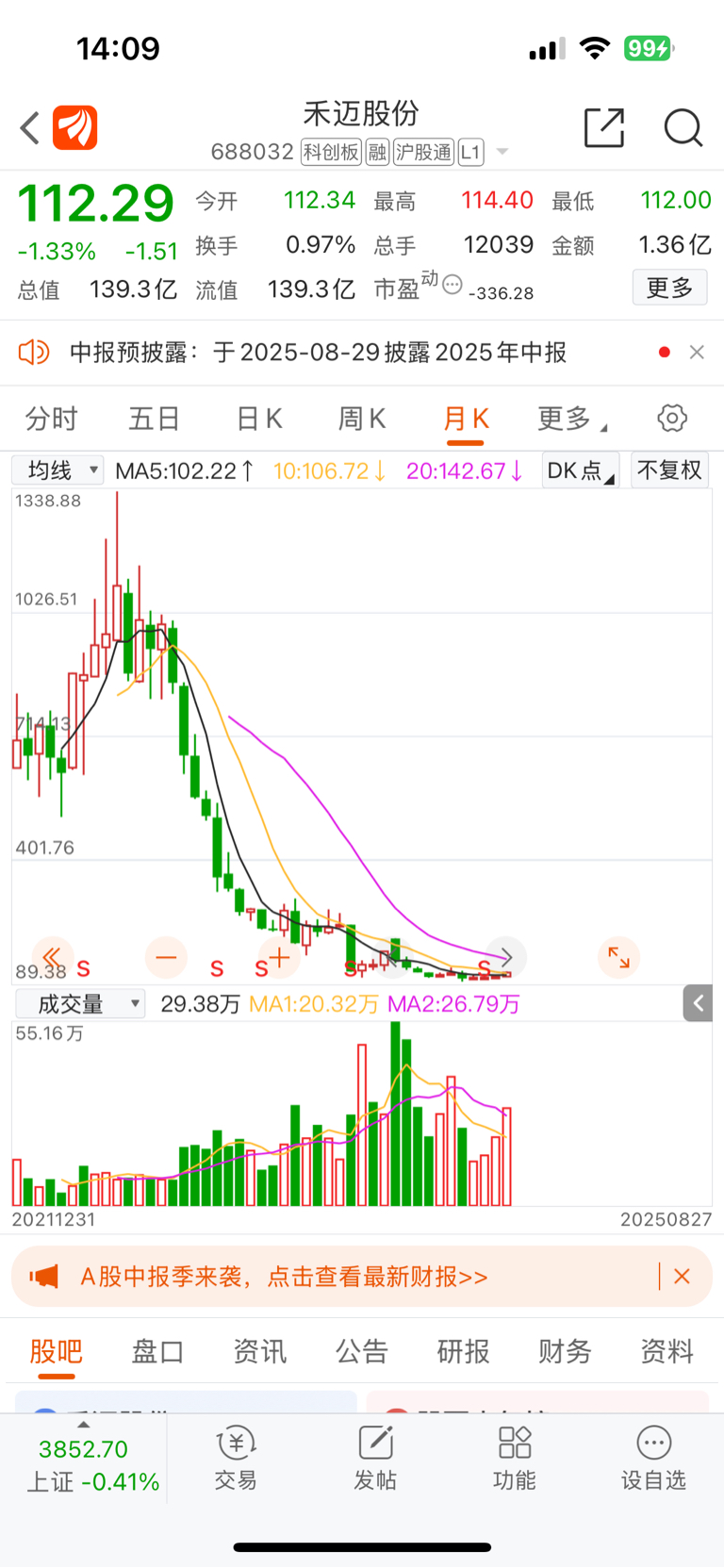Tap the share export icon
Image resolution: width=724 pixels, height=1568 pixels.
click(604, 127)
